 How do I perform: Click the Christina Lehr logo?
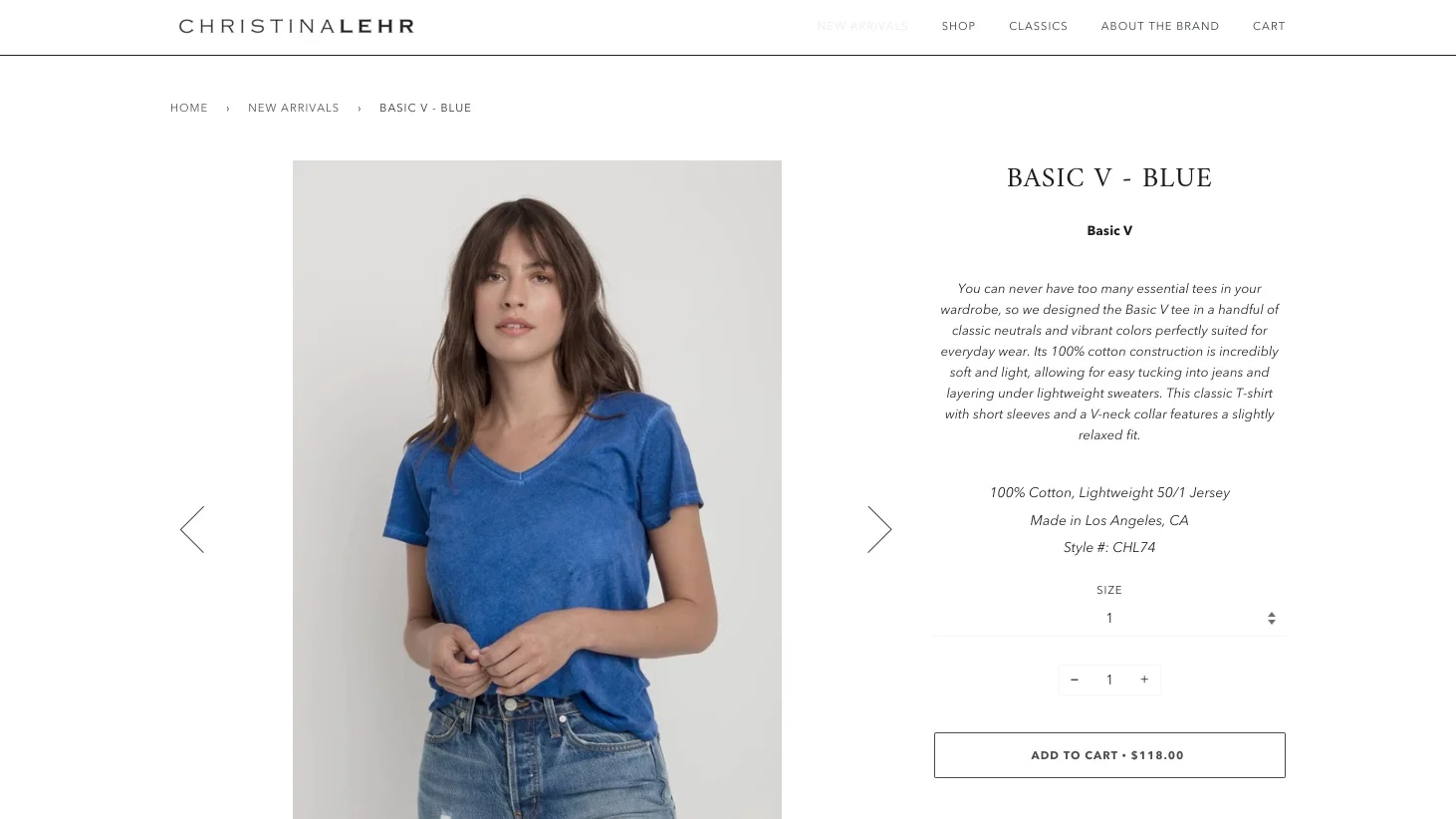[297, 26]
